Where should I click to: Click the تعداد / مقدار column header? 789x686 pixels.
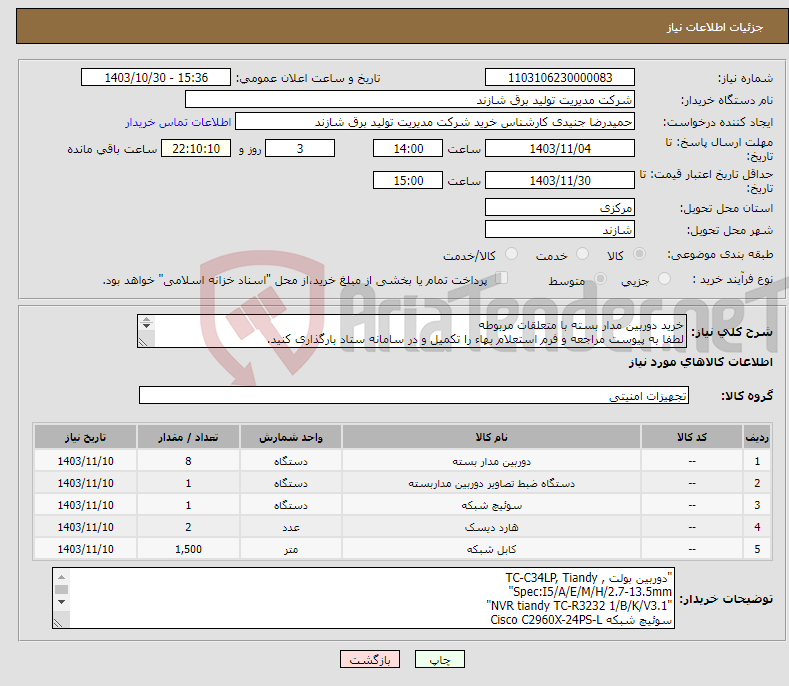tap(188, 437)
